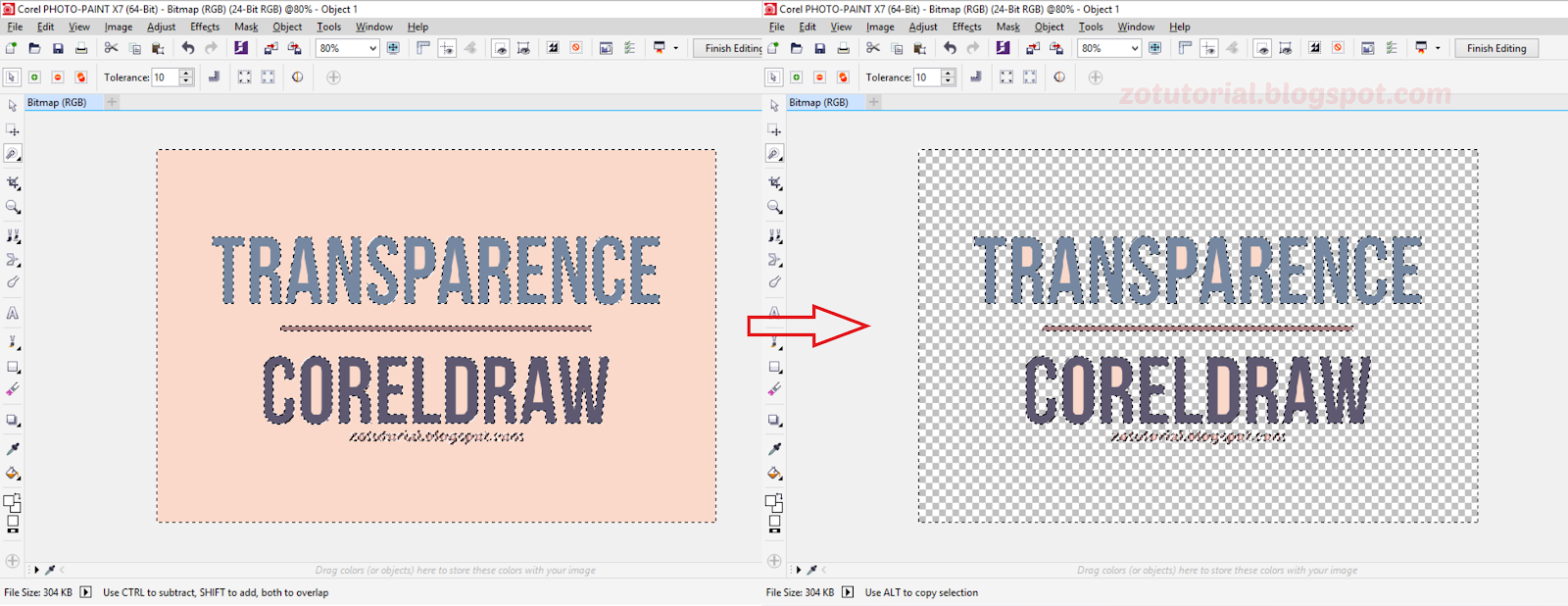Screen dimensions: 1568x606
Task: Click Undo arrow in left window toolbar
Action: point(187,48)
